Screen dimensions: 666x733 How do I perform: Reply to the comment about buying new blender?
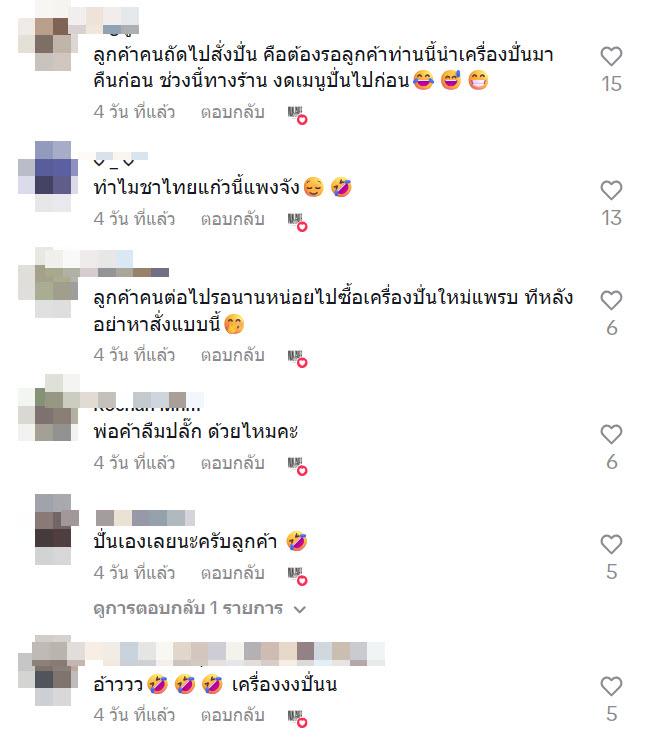pos(232,355)
